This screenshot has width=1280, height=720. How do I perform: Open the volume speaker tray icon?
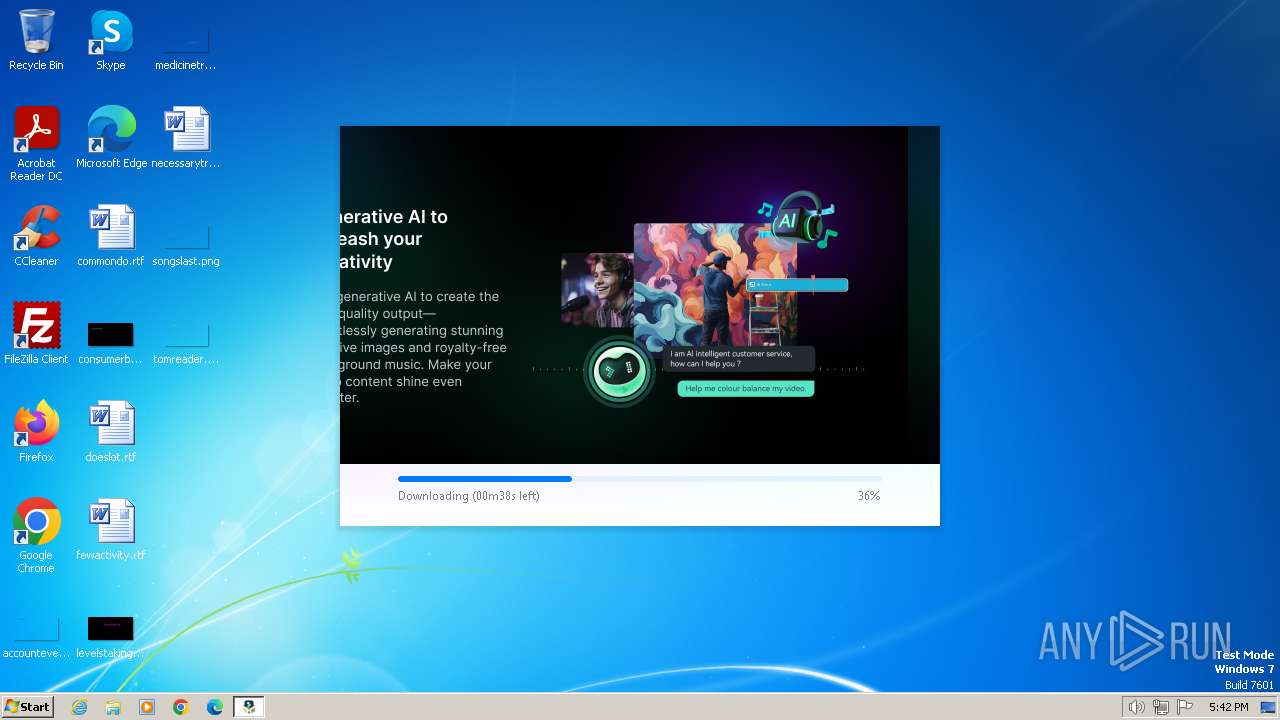pos(1137,707)
